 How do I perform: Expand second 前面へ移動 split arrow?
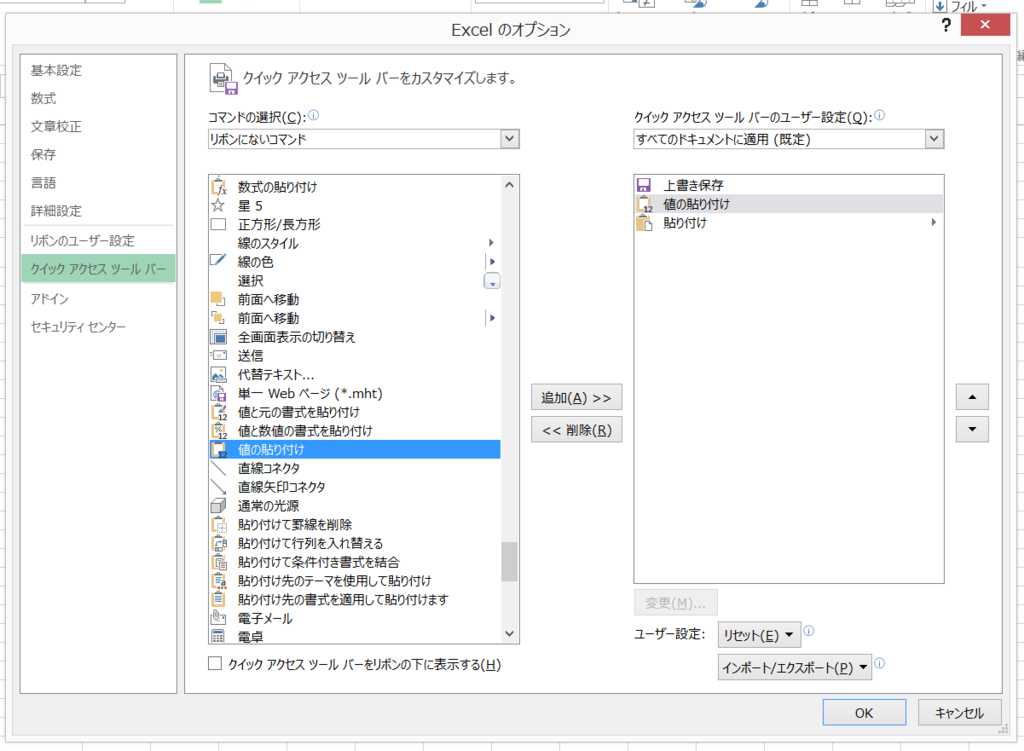tap(492, 318)
